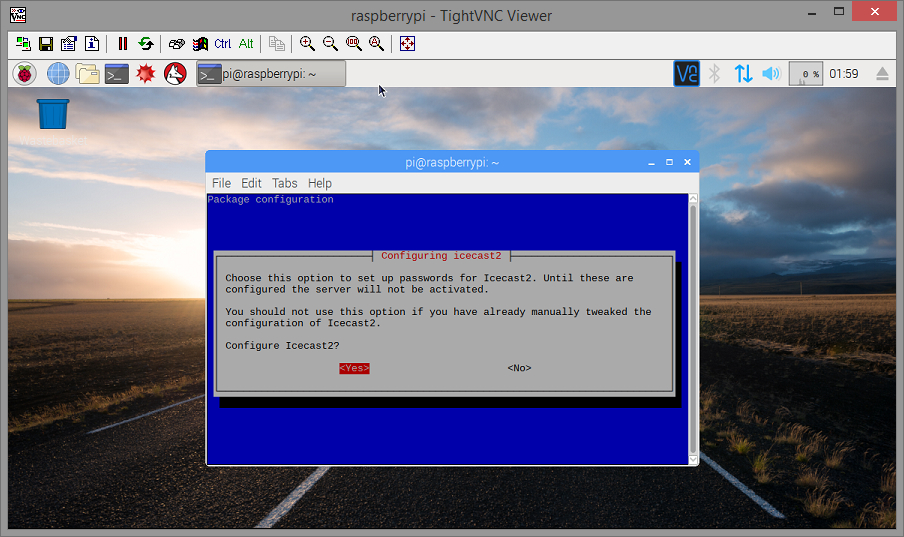The width and height of the screenshot is (904, 537).
Task: Select the pi@raspberrypi taskbar window button
Action: pyautogui.click(x=271, y=74)
